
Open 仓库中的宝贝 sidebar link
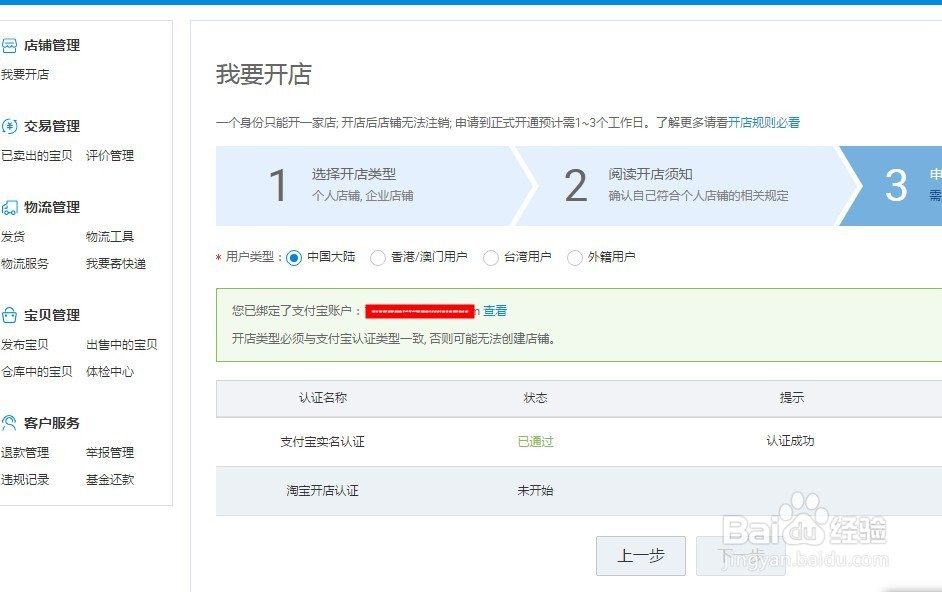click(37, 372)
